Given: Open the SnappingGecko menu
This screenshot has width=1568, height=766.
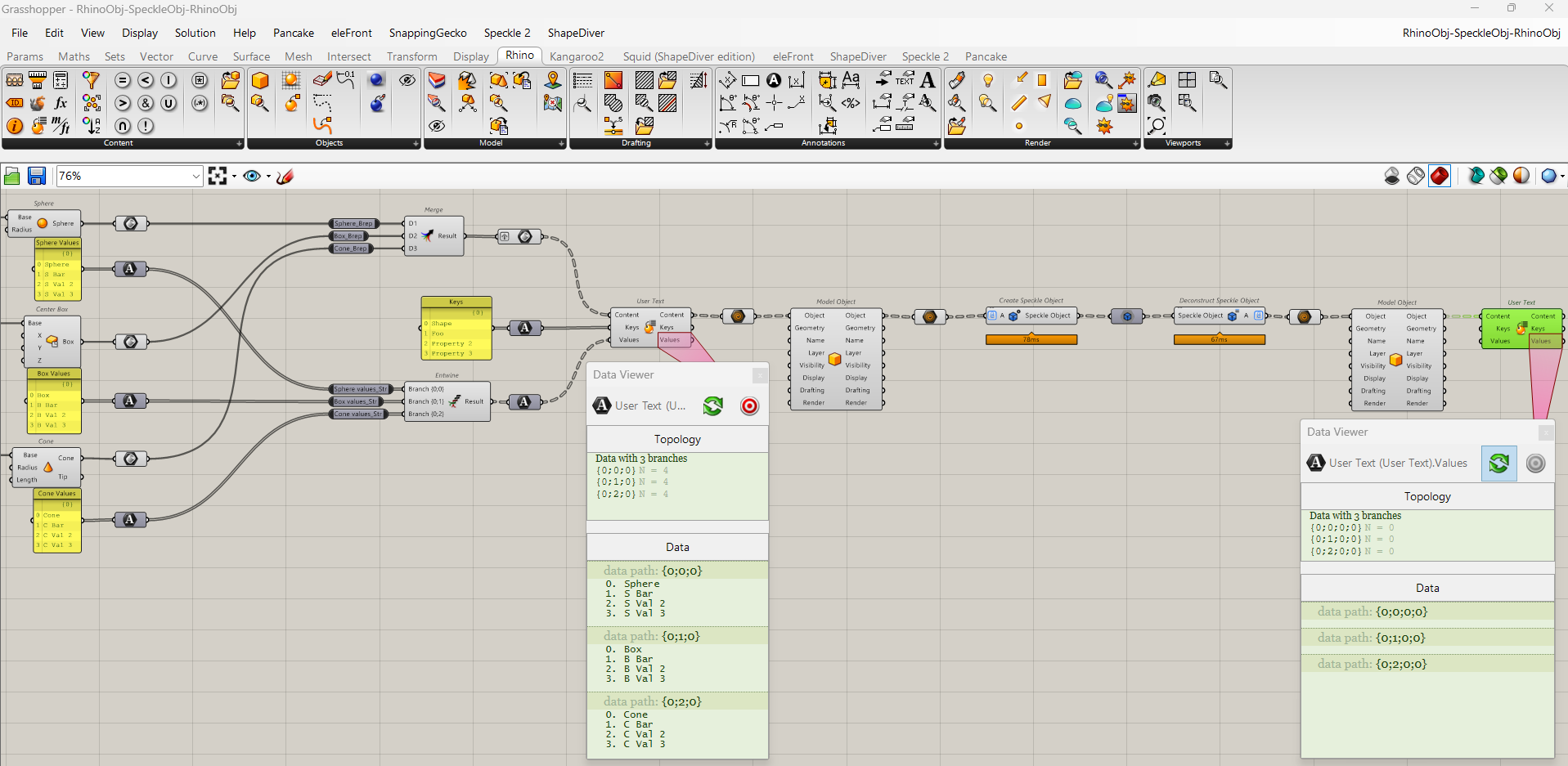Looking at the screenshot, I should [428, 33].
